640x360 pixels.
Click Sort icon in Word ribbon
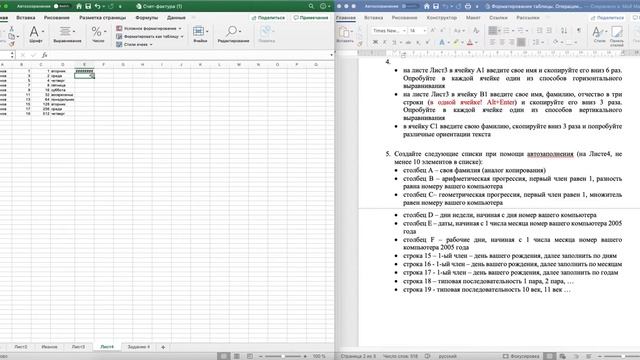point(564,31)
